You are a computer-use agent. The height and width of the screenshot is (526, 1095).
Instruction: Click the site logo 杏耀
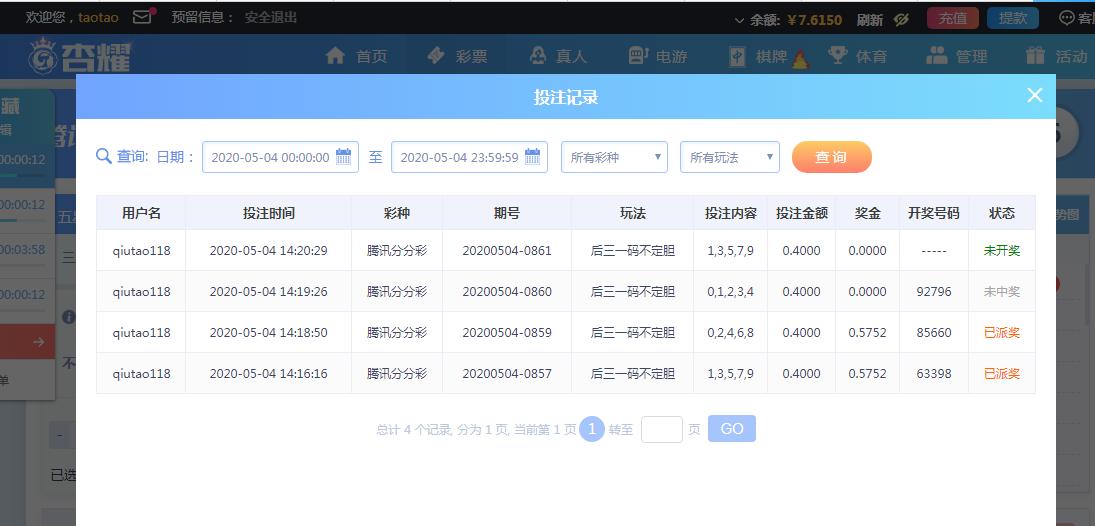[x=80, y=56]
